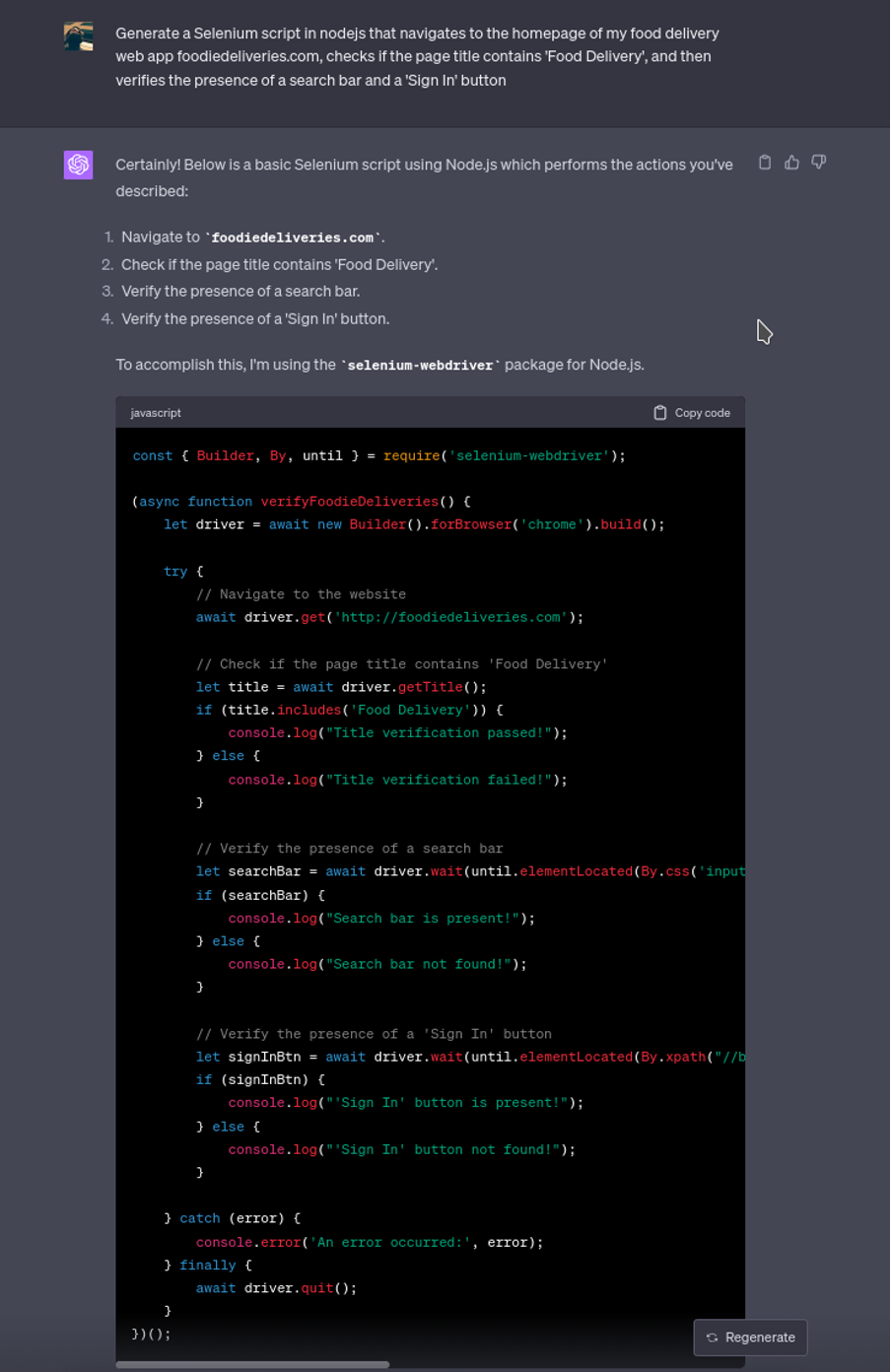The image size is (891, 1372).
Task: Click the 'Search bar is present!' log line
Action: pyautogui.click(x=382, y=919)
